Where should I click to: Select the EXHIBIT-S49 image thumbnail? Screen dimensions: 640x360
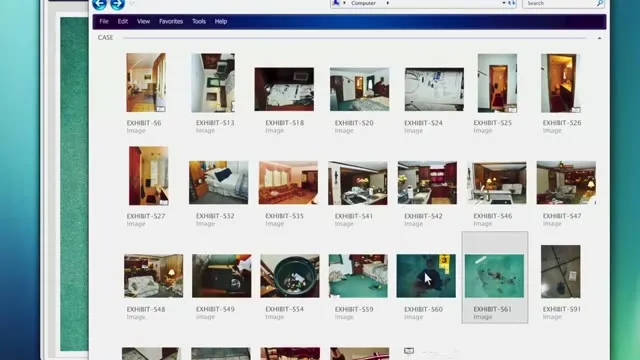pyautogui.click(x=222, y=276)
